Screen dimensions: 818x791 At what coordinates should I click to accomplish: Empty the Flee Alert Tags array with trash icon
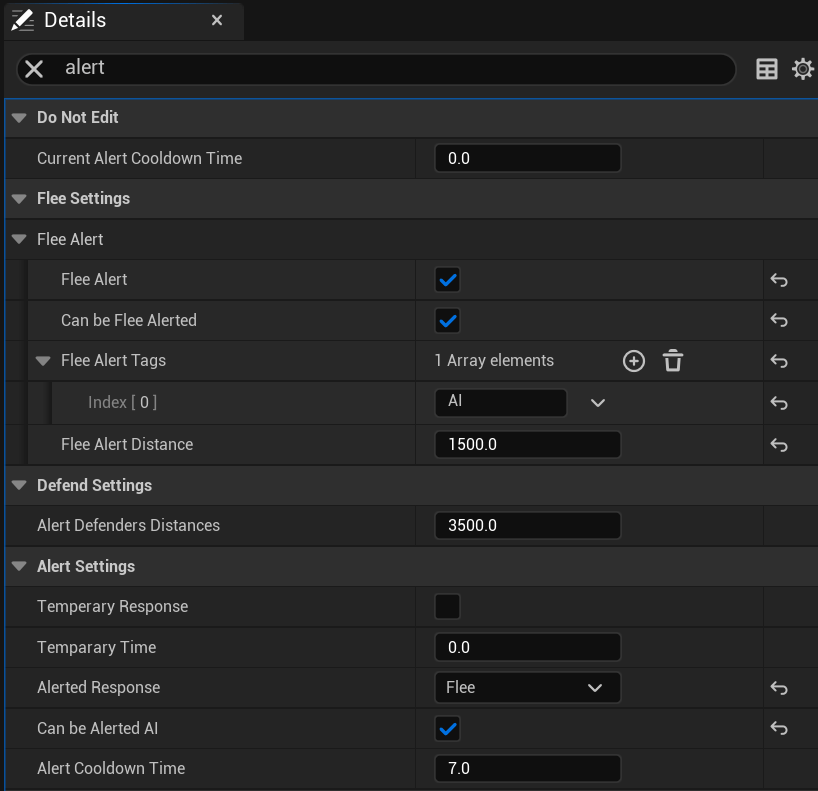click(x=673, y=361)
